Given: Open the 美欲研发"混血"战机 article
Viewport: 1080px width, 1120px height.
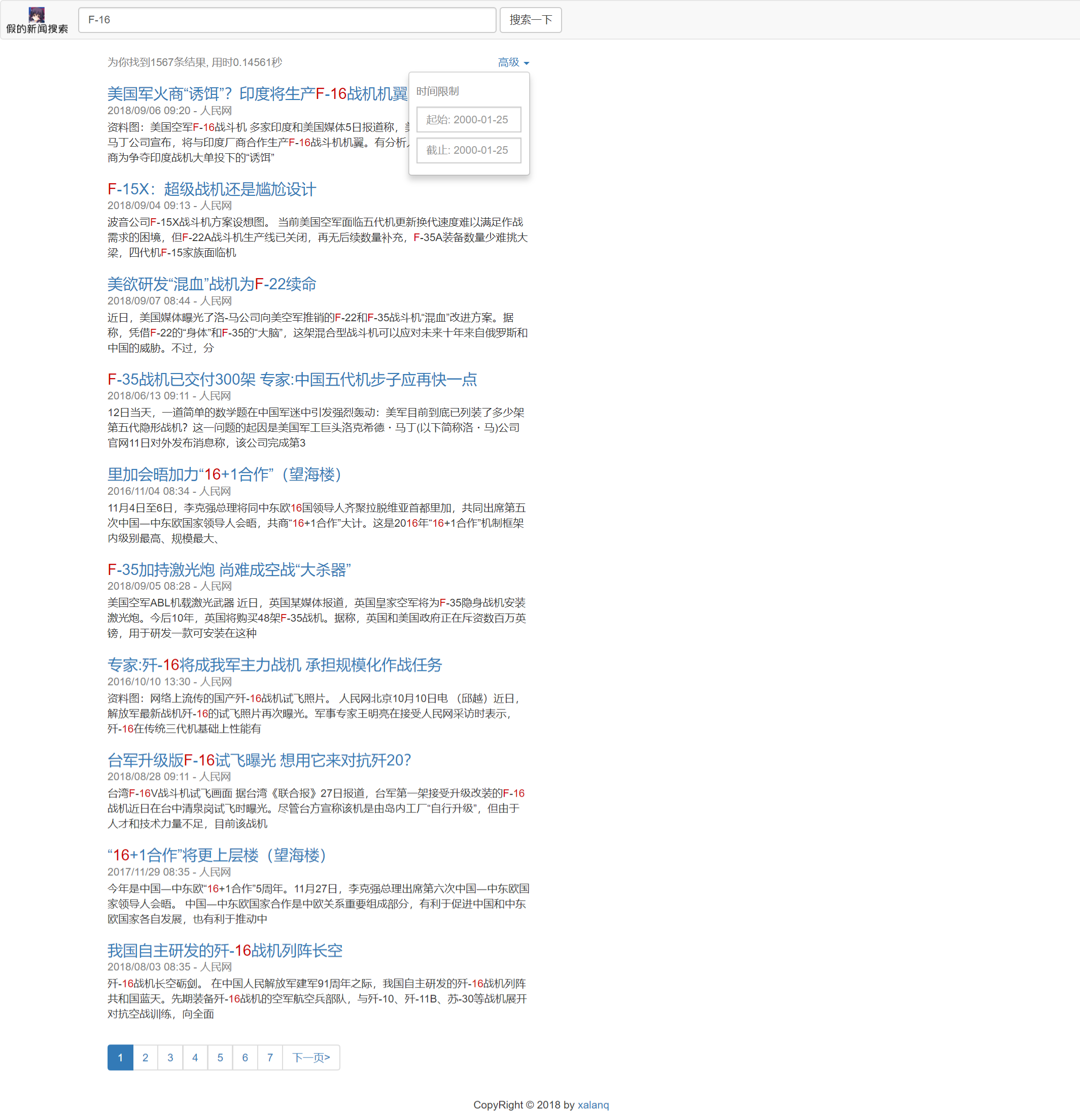Looking at the screenshot, I should [x=212, y=284].
